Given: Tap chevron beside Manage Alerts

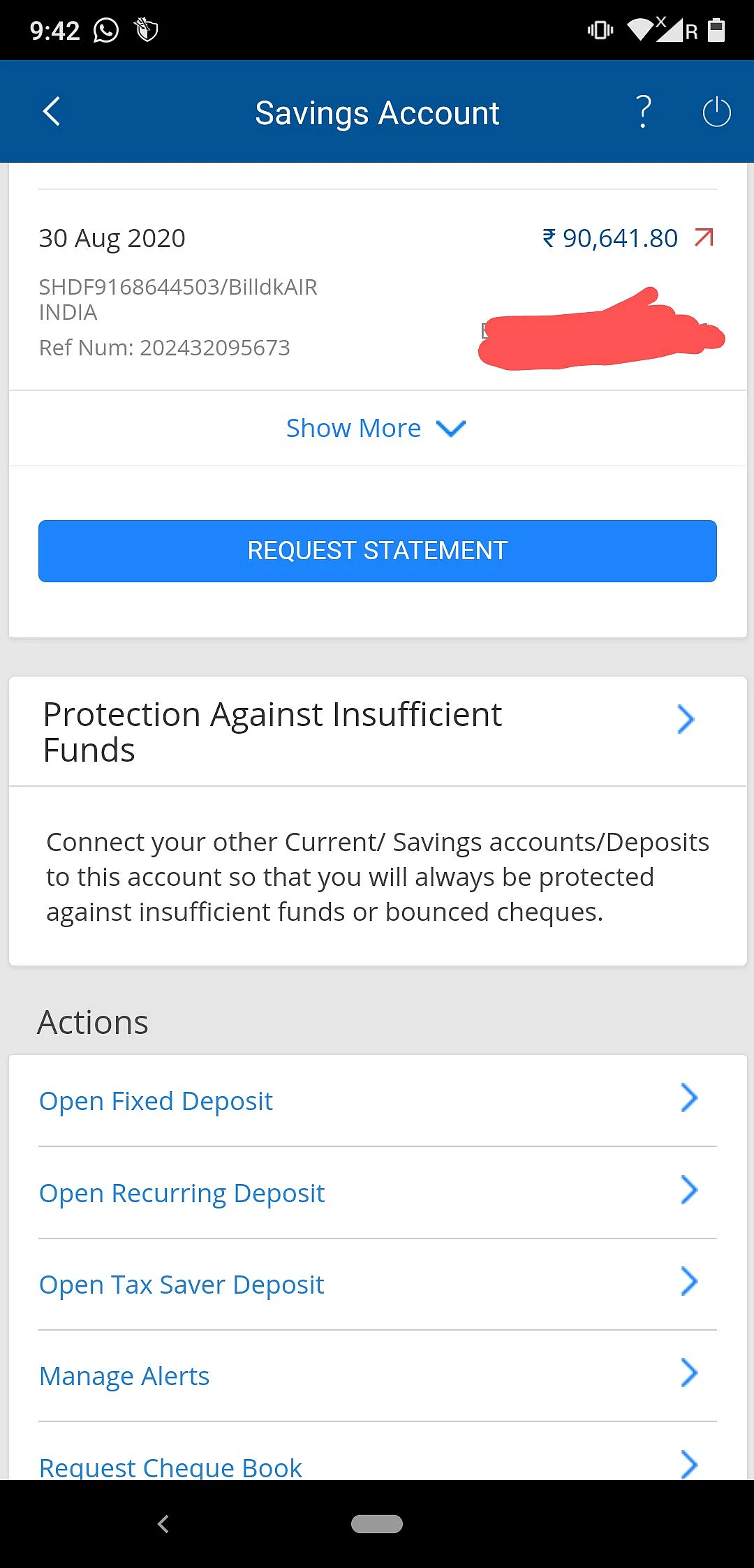Looking at the screenshot, I should 689,1373.
